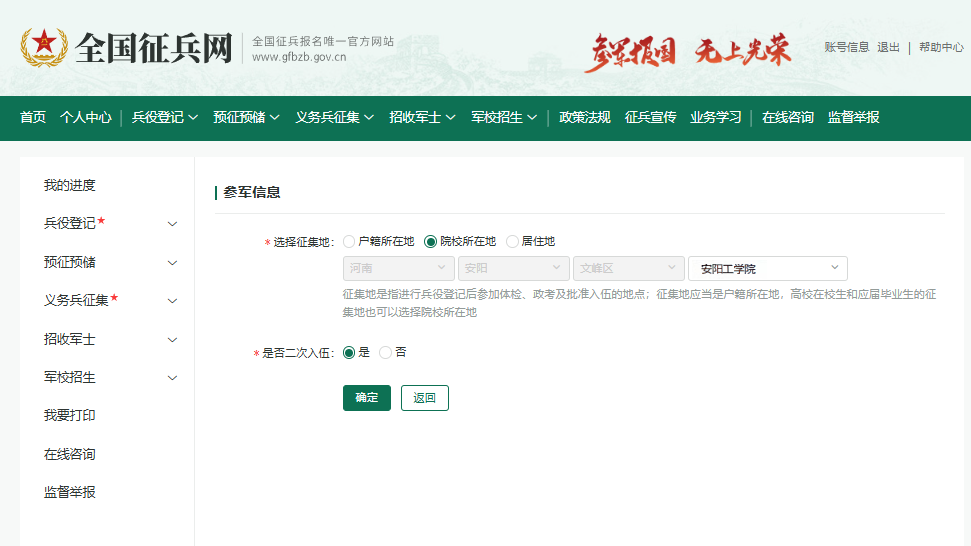Click the 确定 confirm button

pos(367,398)
